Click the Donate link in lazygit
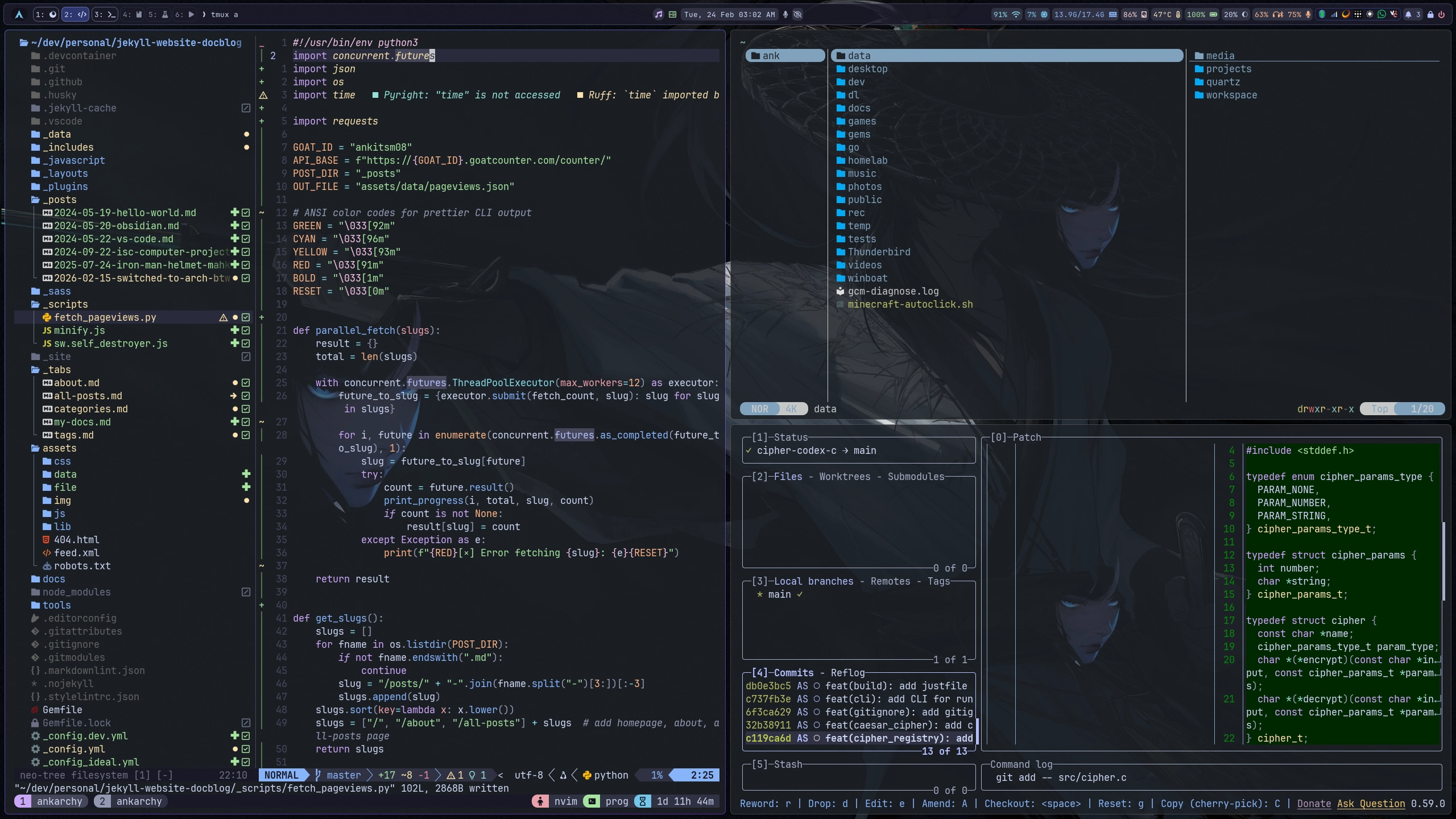The image size is (1456, 819). pos(1314,804)
